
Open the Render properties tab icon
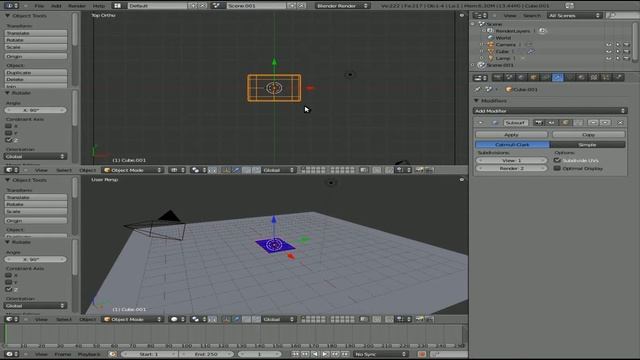point(497,77)
